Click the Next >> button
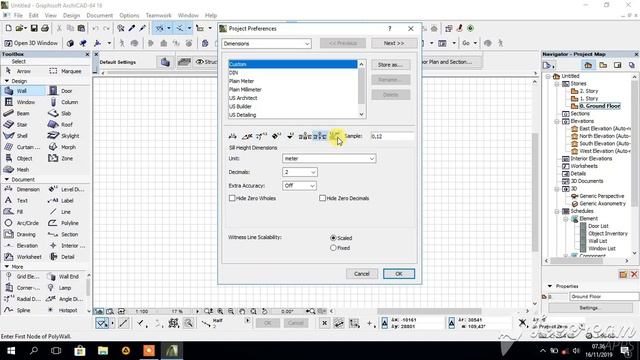640x360 pixels. point(394,43)
